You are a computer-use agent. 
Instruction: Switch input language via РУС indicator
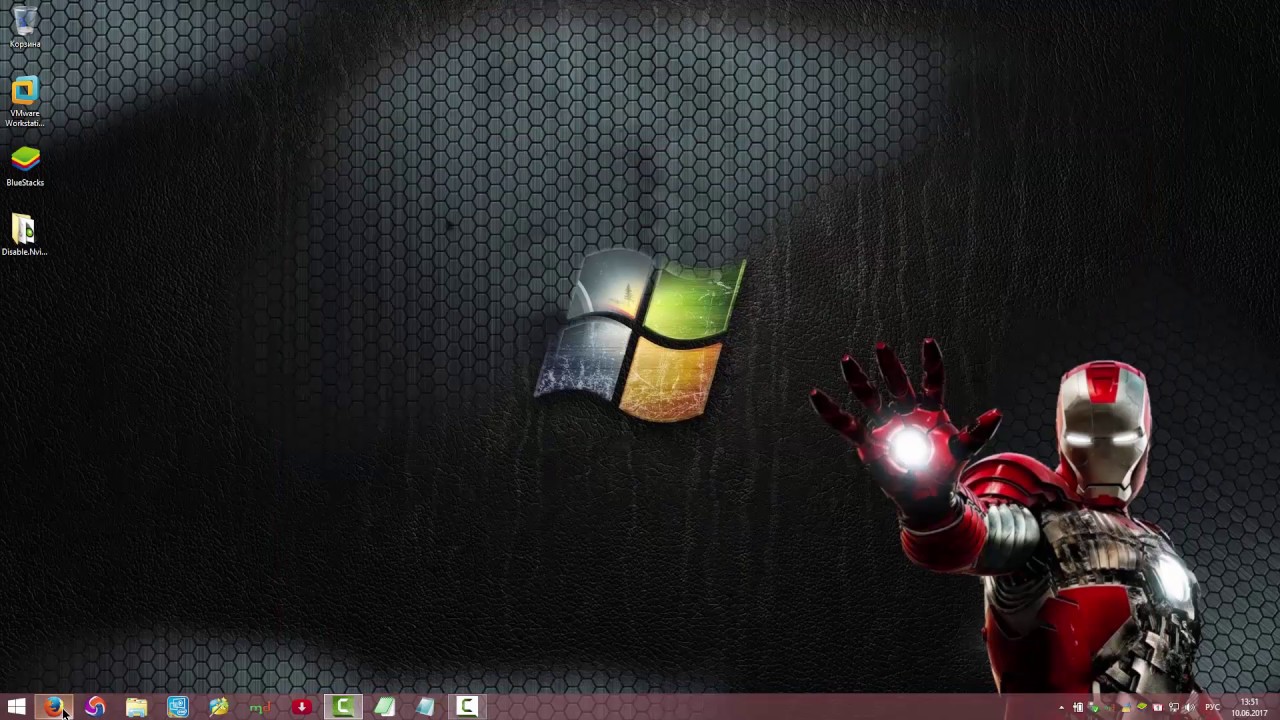(1213, 708)
